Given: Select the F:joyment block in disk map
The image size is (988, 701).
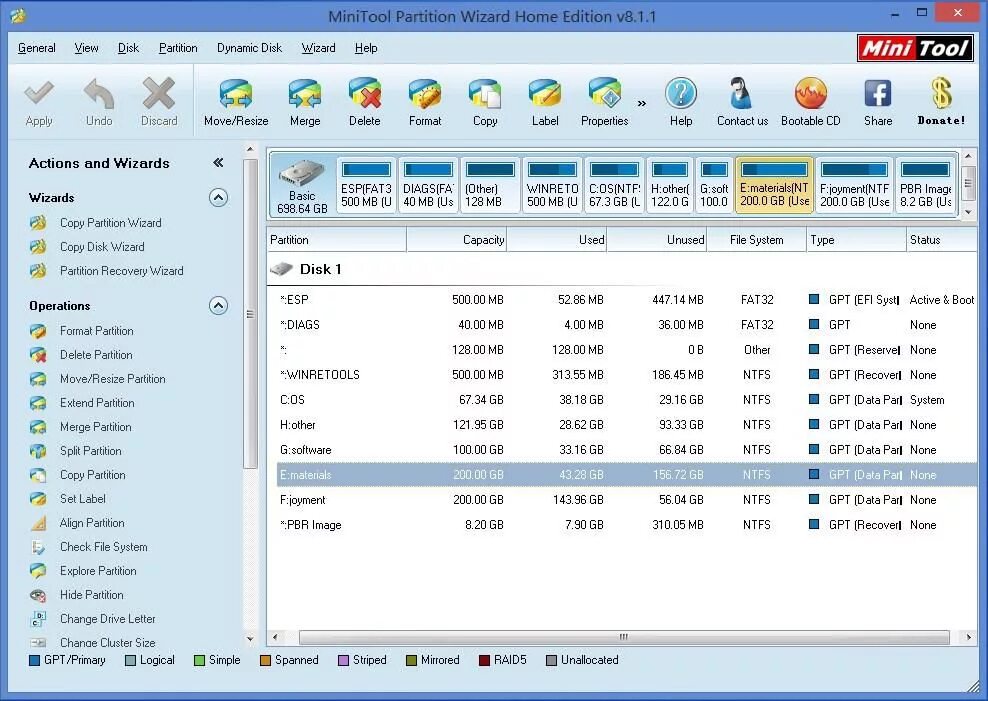Looking at the screenshot, I should point(854,185).
